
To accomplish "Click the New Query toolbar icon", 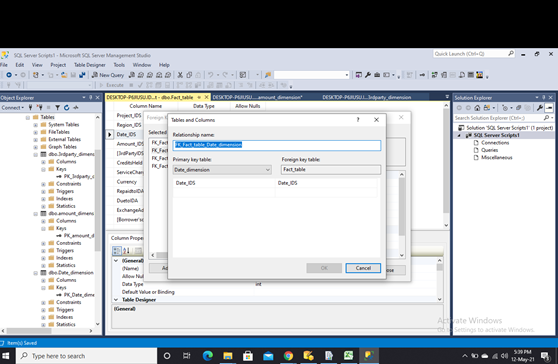I will (x=108, y=75).
